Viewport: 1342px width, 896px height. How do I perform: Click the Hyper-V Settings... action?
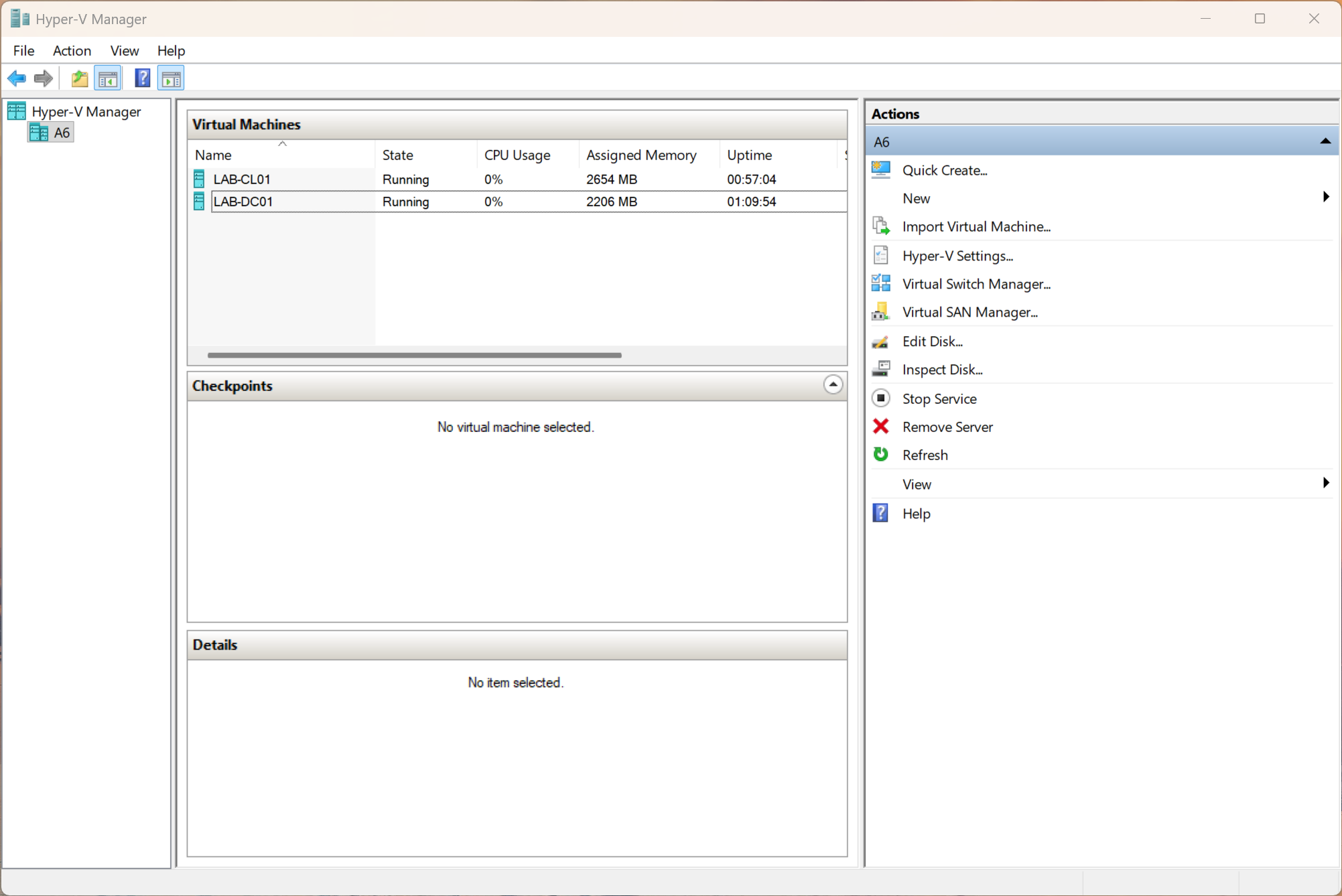point(957,256)
